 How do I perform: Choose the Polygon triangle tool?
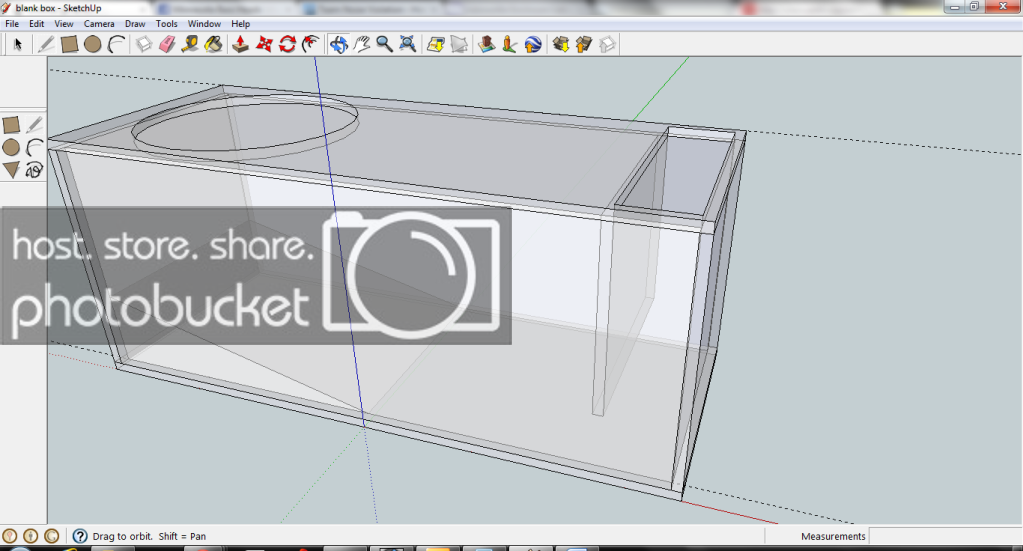pyautogui.click(x=11, y=170)
